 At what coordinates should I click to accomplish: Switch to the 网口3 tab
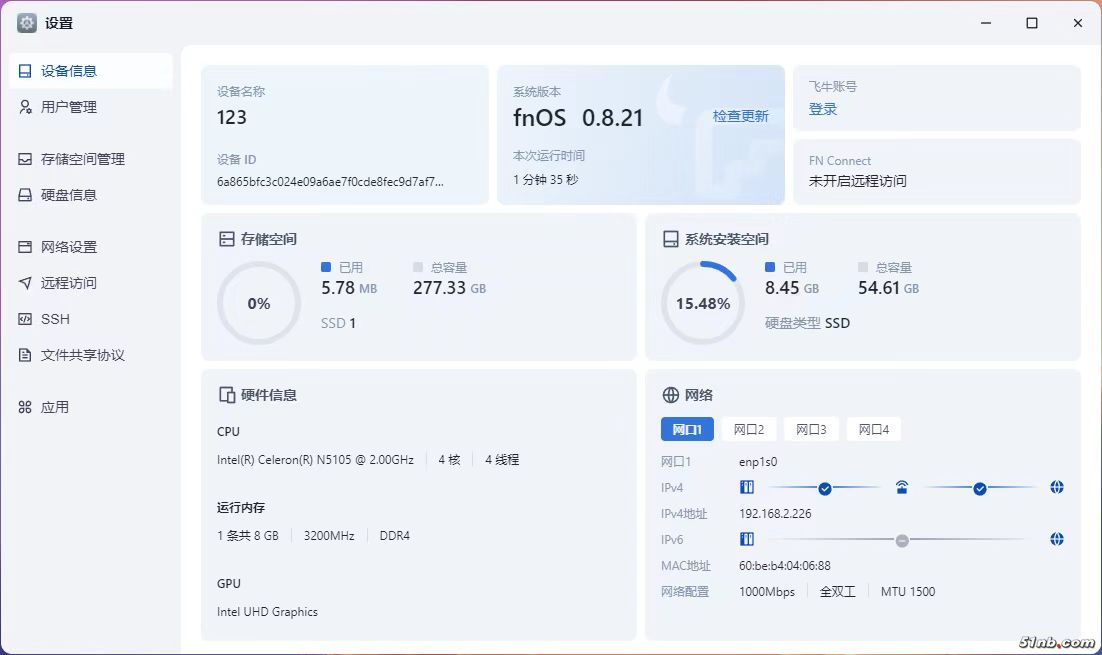tap(811, 430)
